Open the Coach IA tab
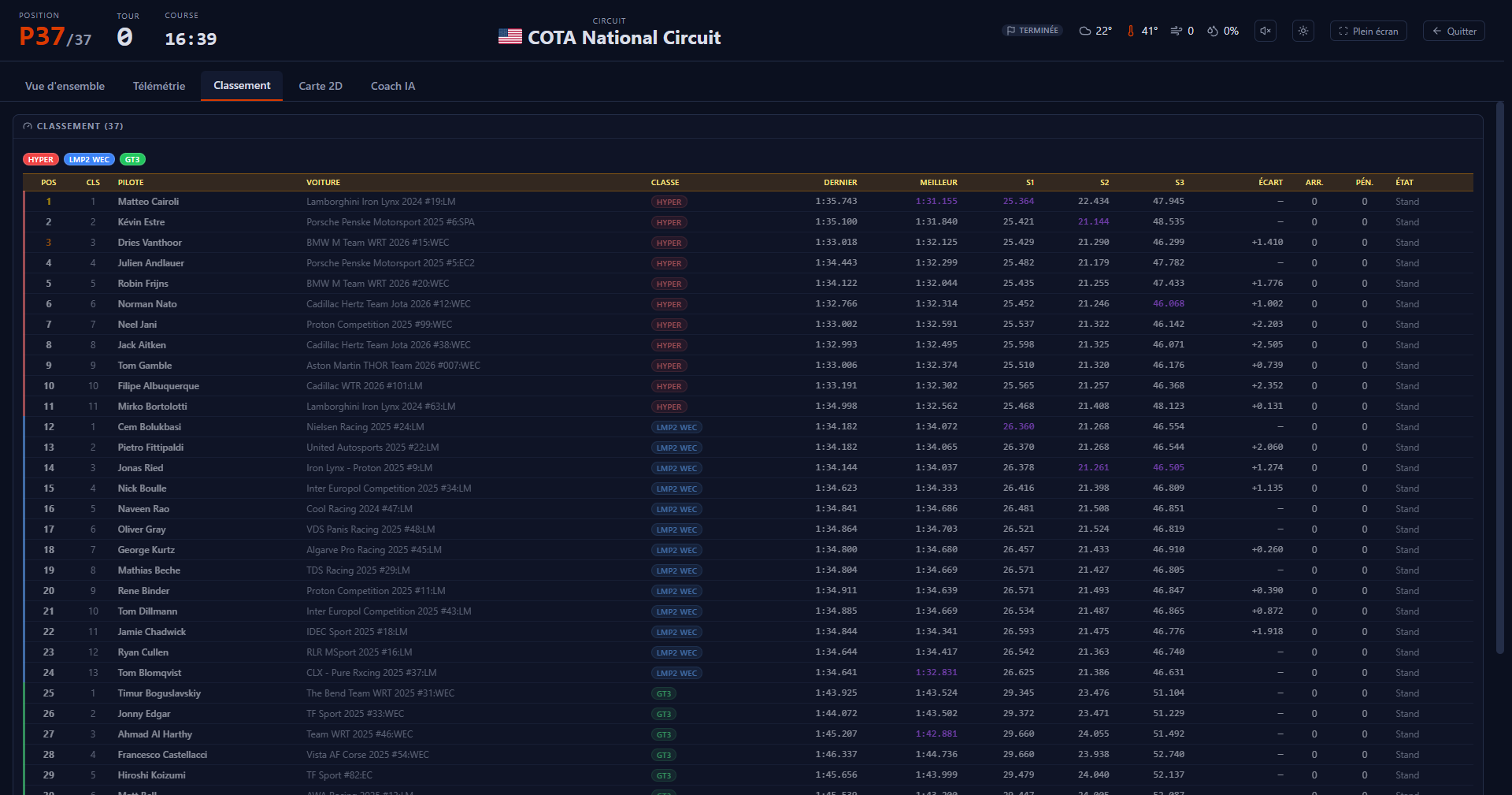Image resolution: width=1512 pixels, height=795 pixels. 393,86
